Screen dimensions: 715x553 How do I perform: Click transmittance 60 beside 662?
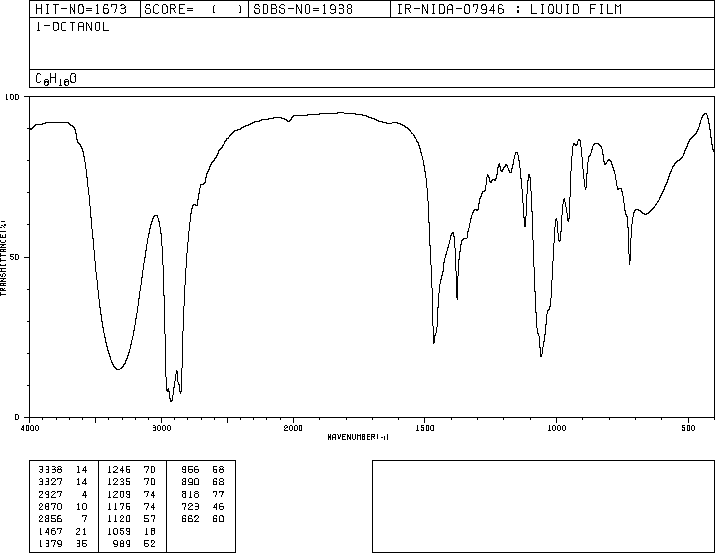point(218,519)
